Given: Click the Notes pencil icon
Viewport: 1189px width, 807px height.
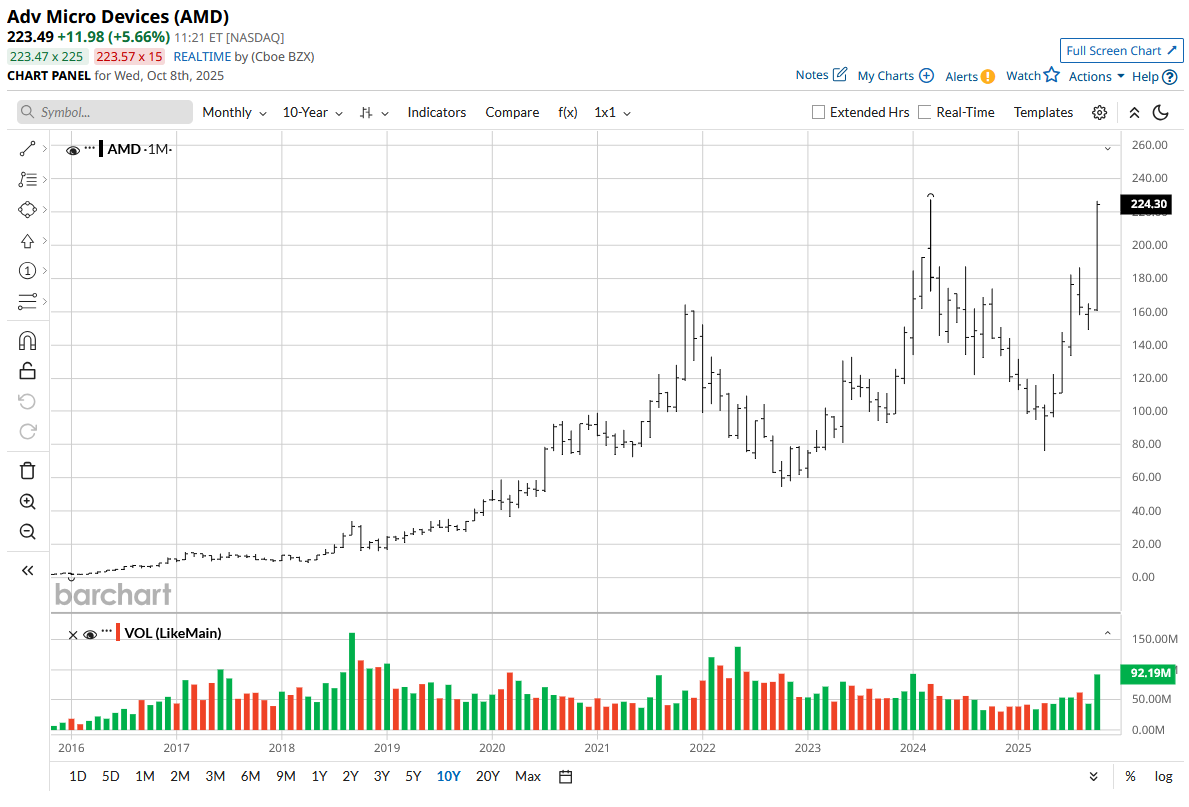Looking at the screenshot, I should coord(839,74).
